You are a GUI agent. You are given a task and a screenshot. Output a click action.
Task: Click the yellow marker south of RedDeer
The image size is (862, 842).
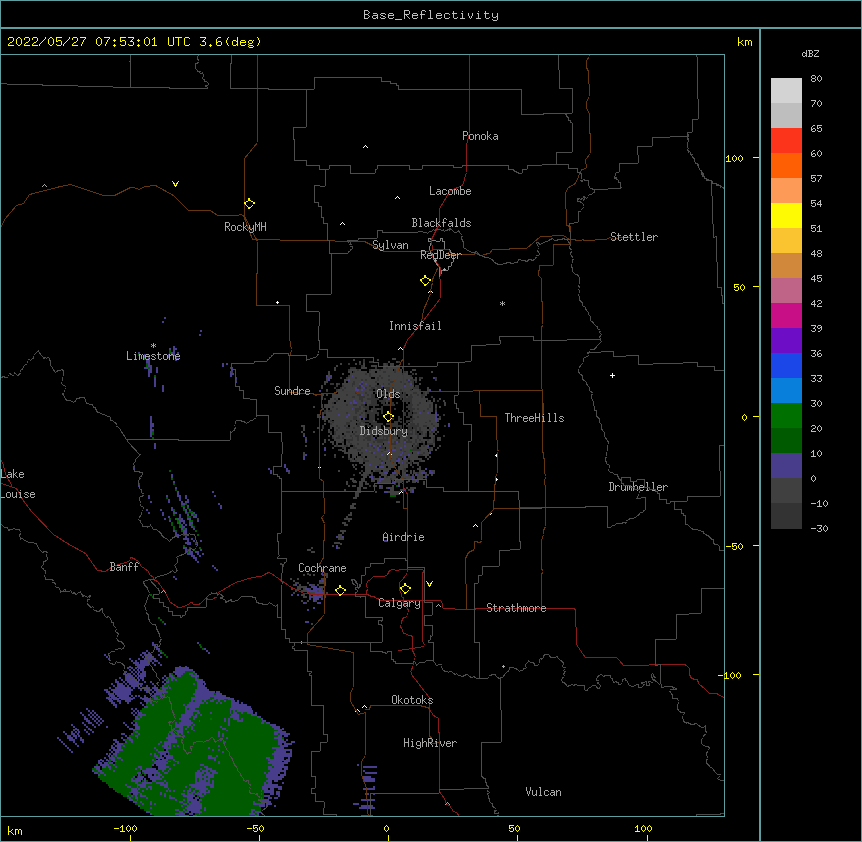pos(425,280)
